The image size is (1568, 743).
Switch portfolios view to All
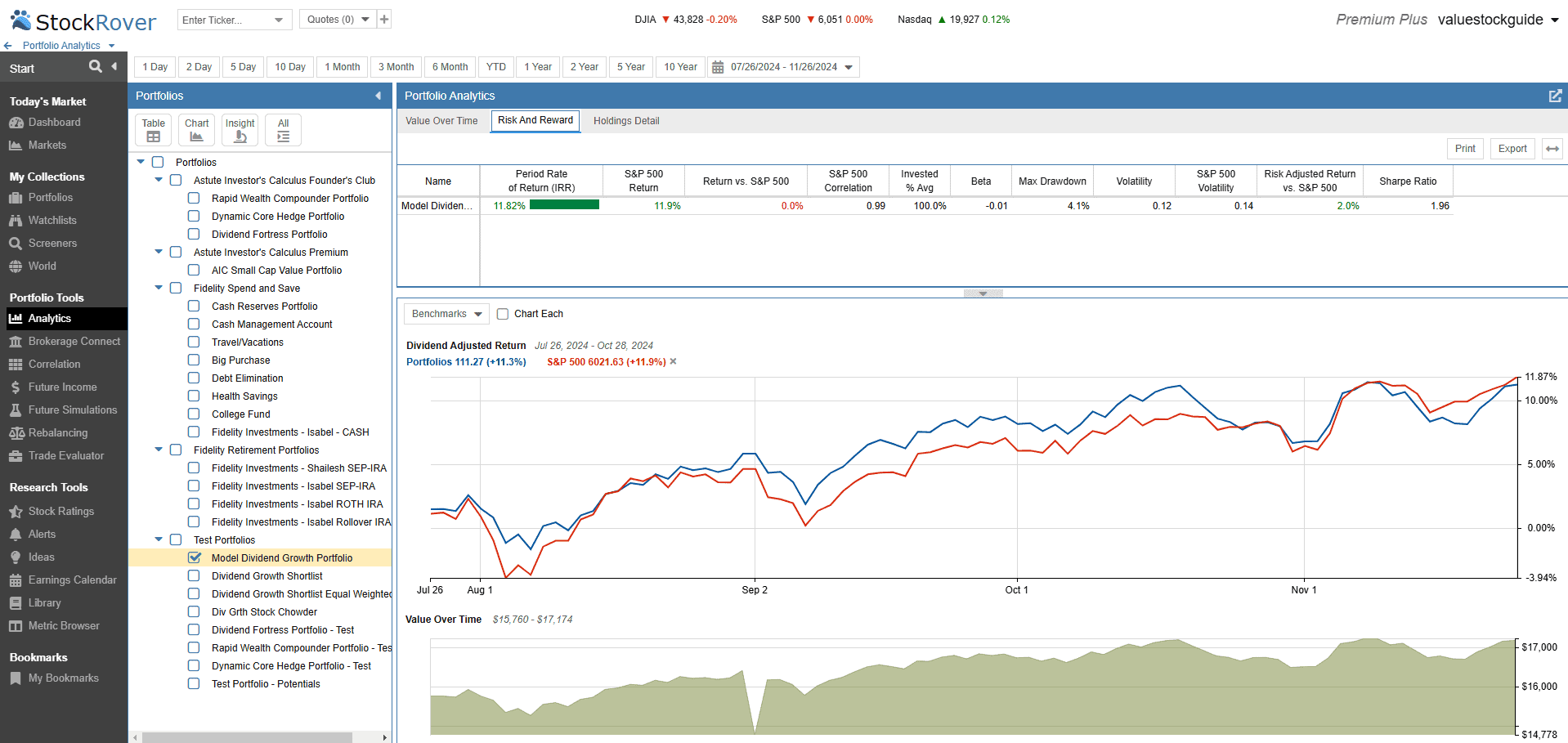coord(284,130)
